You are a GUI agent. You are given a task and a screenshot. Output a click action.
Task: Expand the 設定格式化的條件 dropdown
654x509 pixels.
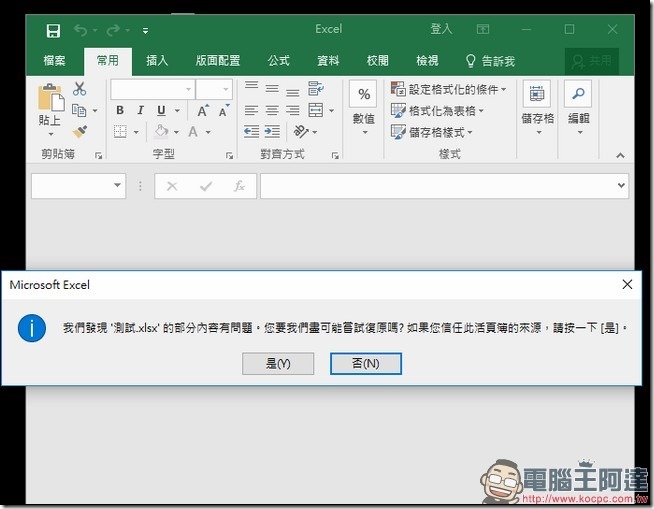tap(447, 89)
